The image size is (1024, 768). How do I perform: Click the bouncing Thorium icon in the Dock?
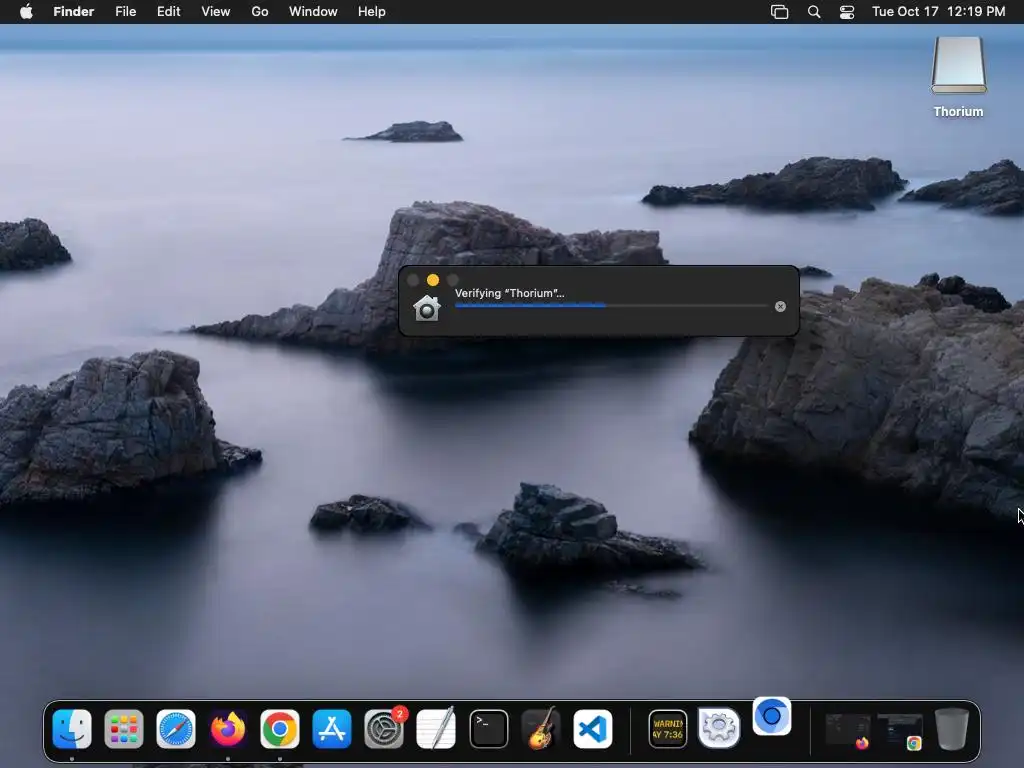(x=772, y=716)
